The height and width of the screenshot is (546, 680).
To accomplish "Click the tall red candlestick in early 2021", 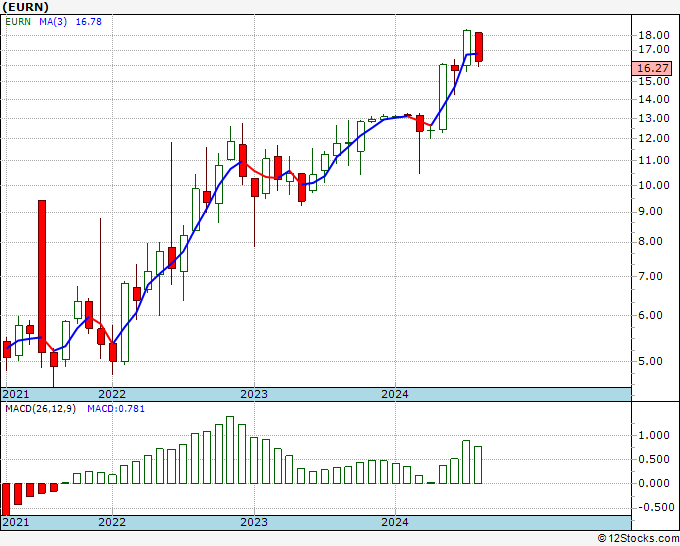I will pyautogui.click(x=42, y=276).
